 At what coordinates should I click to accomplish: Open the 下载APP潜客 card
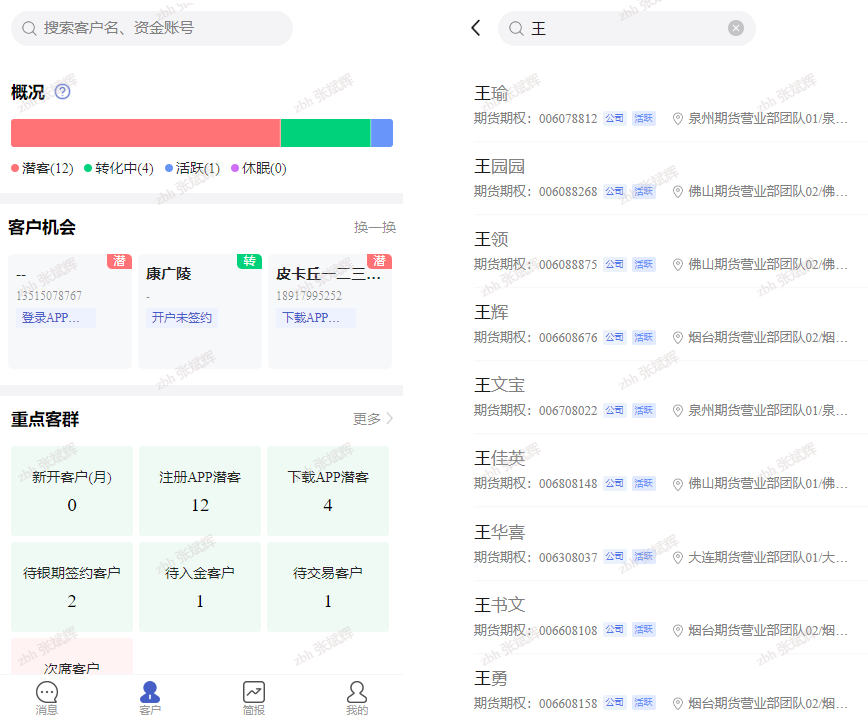[x=328, y=490]
